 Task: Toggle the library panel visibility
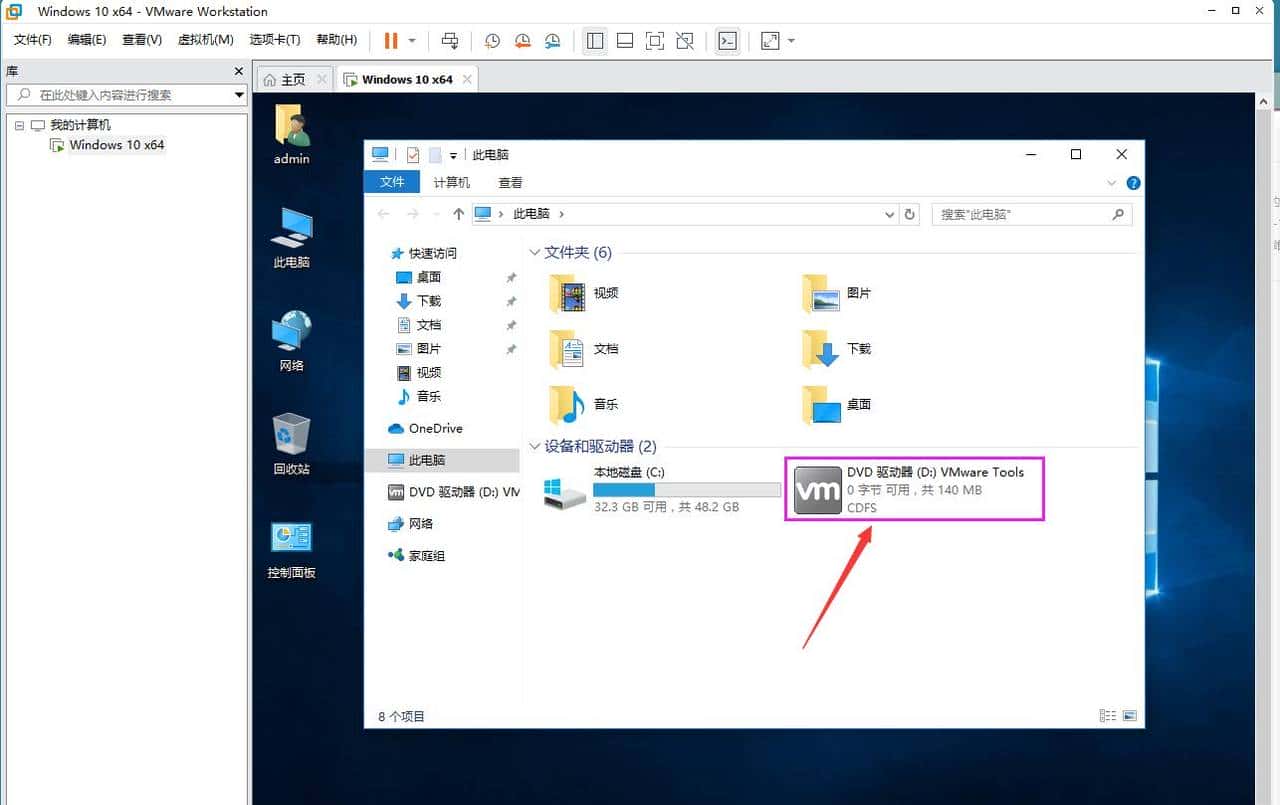coord(595,41)
